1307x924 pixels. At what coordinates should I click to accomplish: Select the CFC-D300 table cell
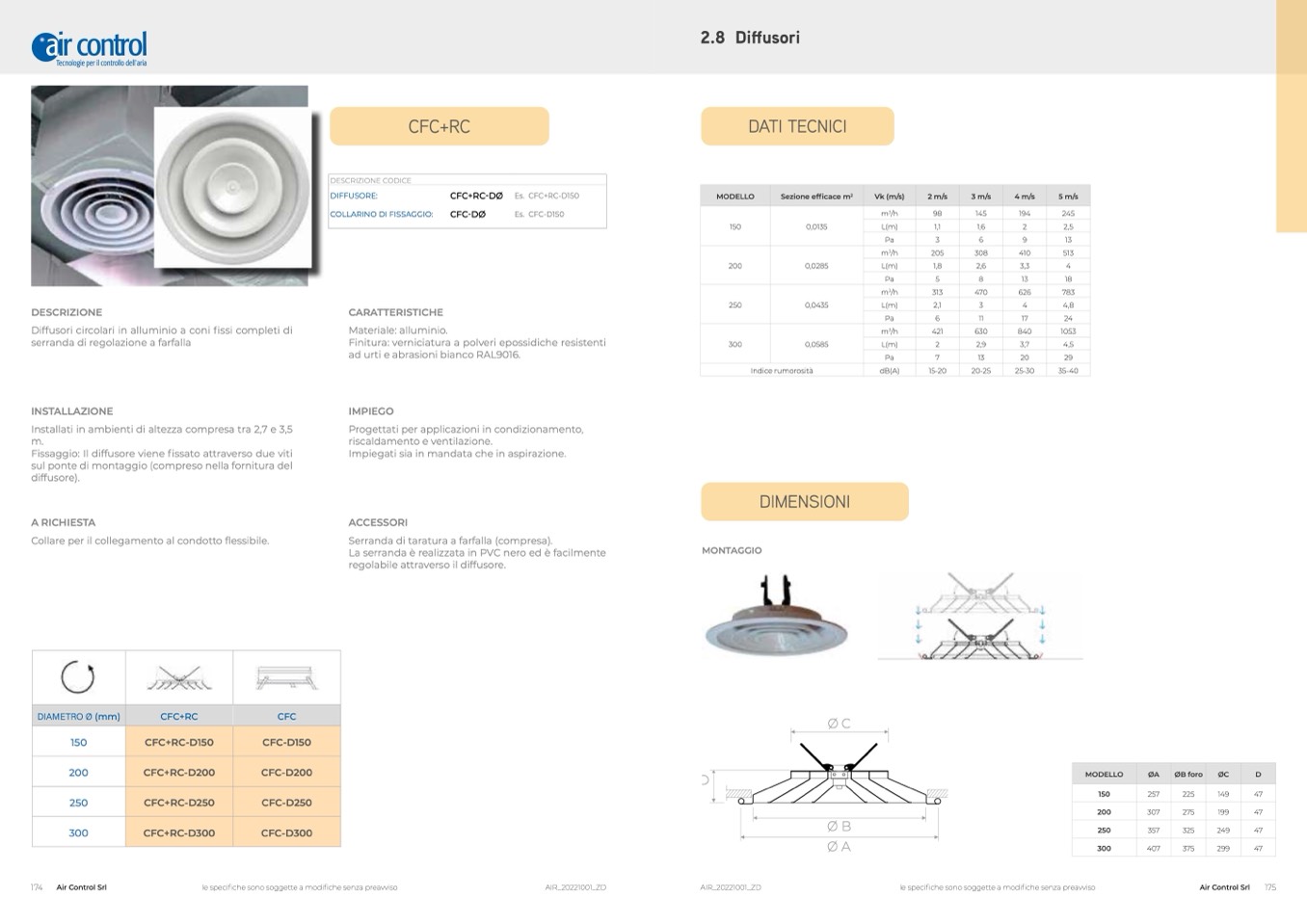286,833
